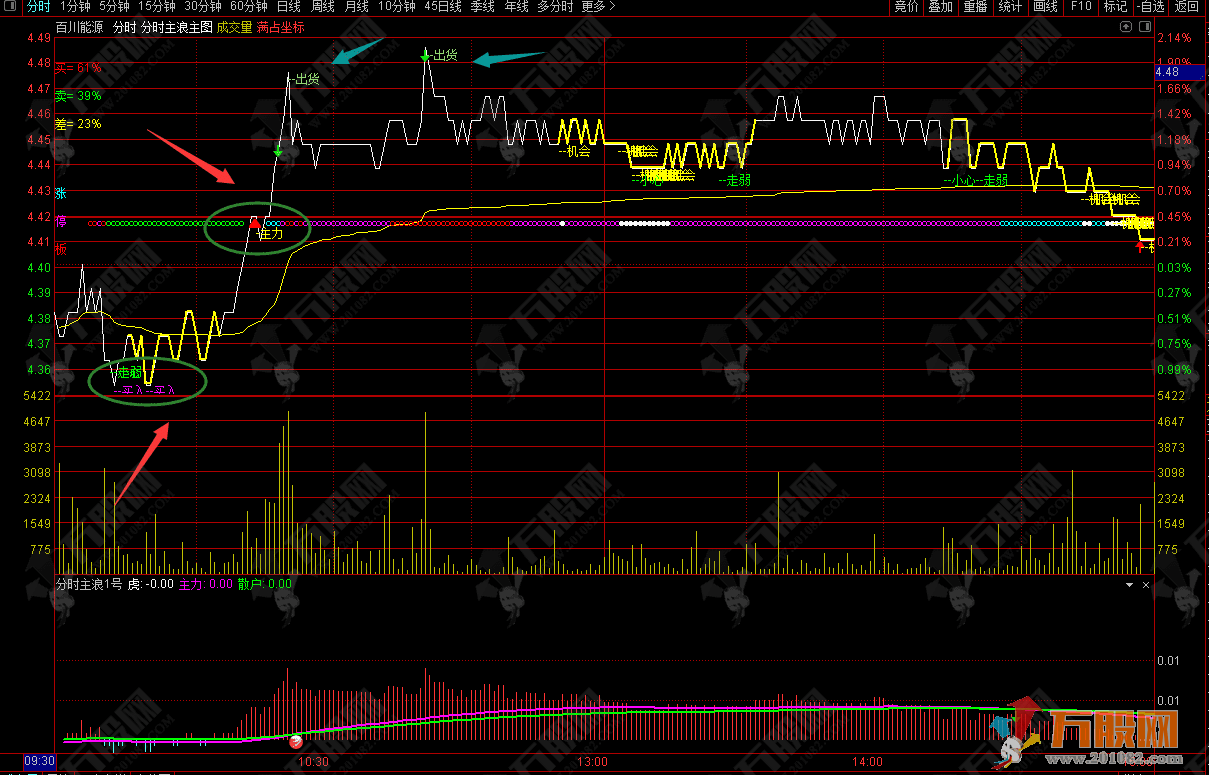Screen dimensions: 1209x775
Task: Click the 分时主浪1号 indicator name
Action: point(89,584)
